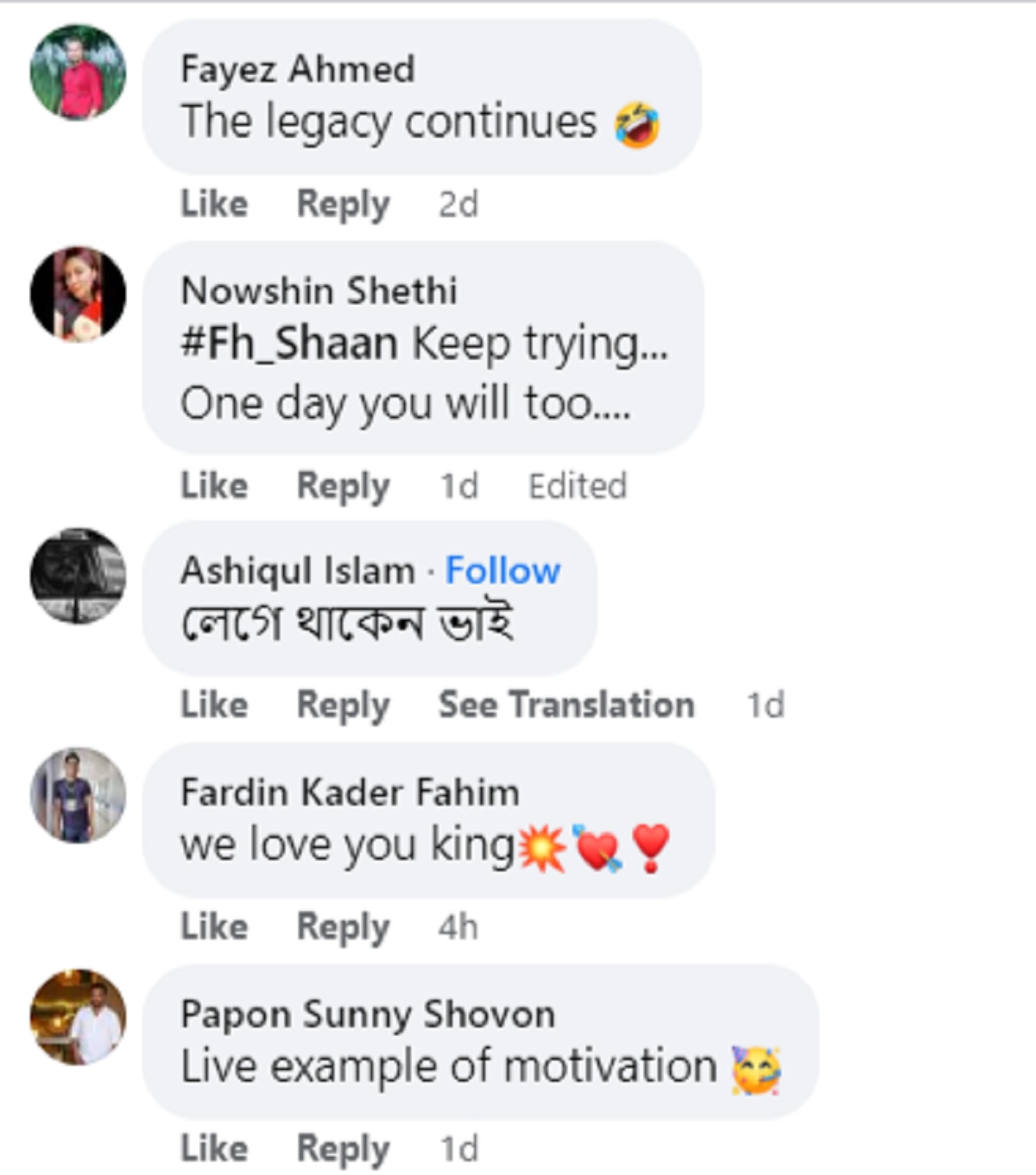Like Nowshin Shethi's comment
The height and width of the screenshot is (1175, 1036).
coord(214,486)
